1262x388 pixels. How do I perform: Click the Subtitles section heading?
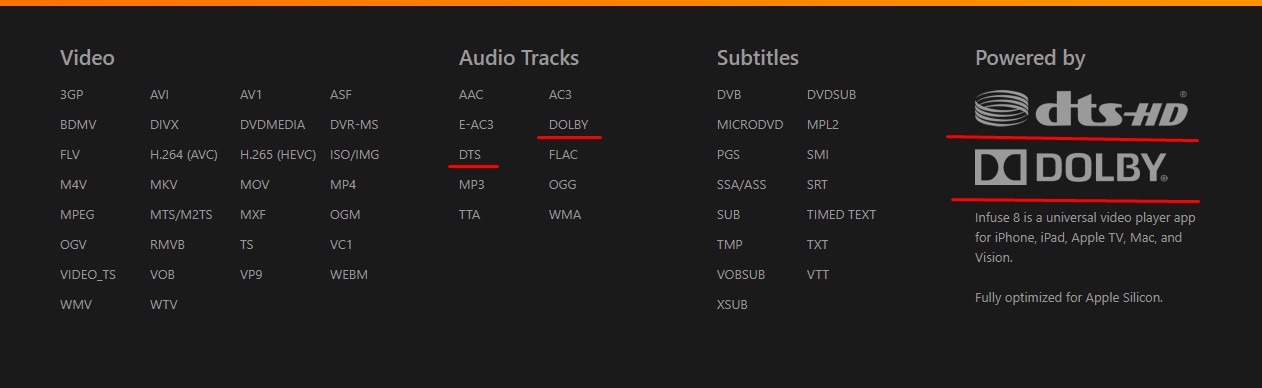pos(758,58)
